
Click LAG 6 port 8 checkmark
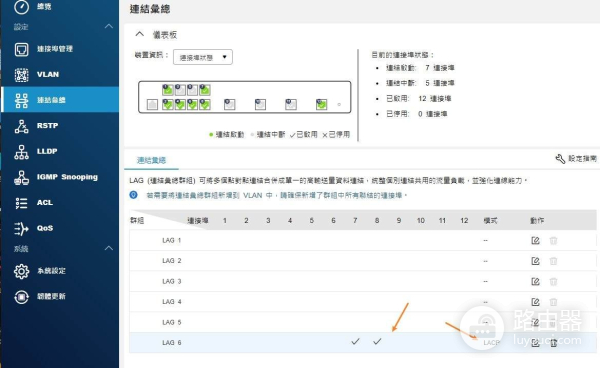(x=377, y=341)
